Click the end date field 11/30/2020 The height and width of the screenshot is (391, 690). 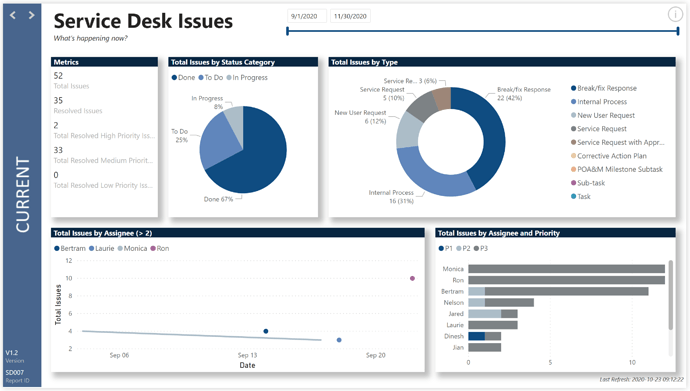pos(350,16)
